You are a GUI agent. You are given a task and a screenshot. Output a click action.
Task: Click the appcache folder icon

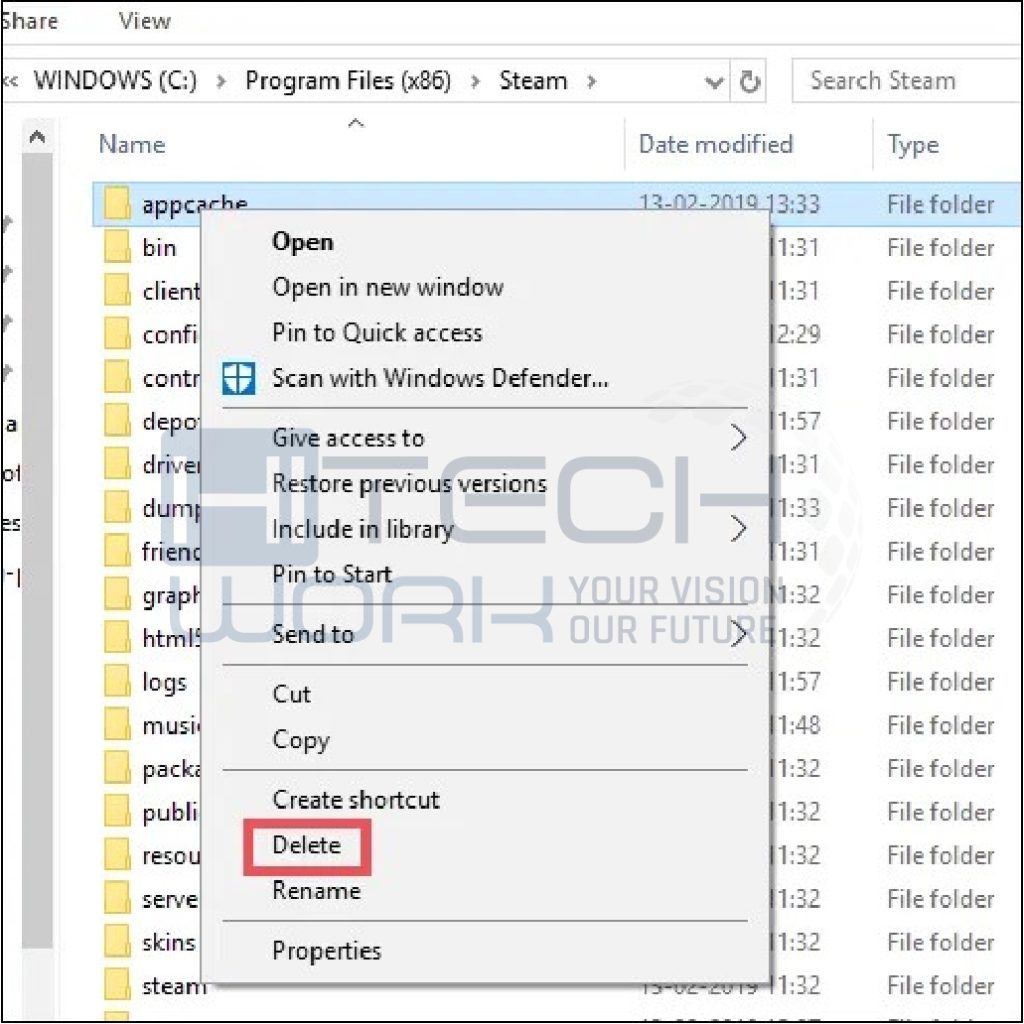118,204
